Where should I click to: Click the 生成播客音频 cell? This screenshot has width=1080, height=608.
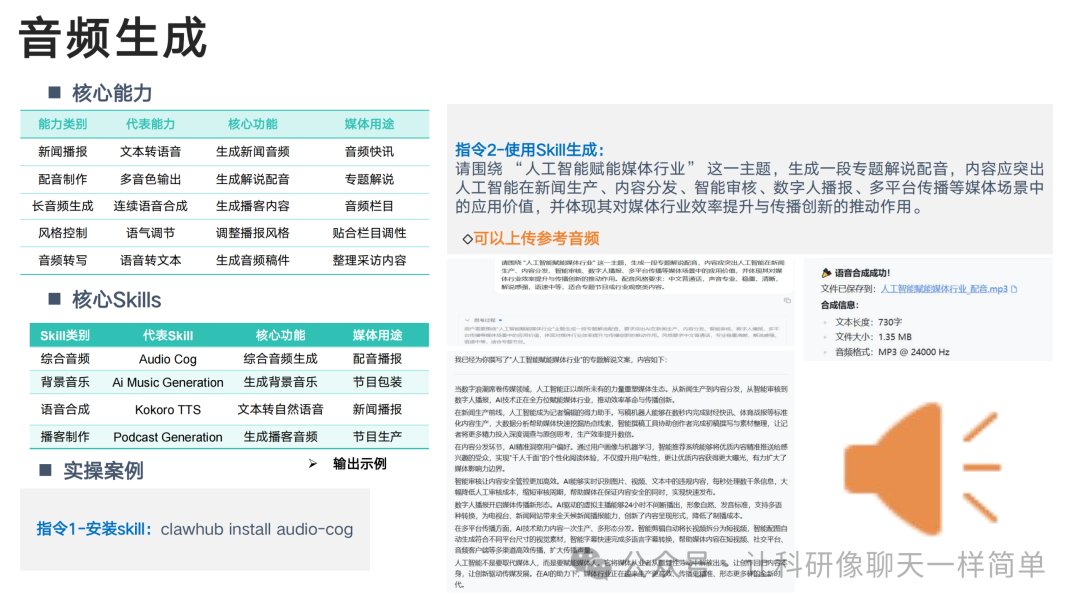tap(280, 437)
